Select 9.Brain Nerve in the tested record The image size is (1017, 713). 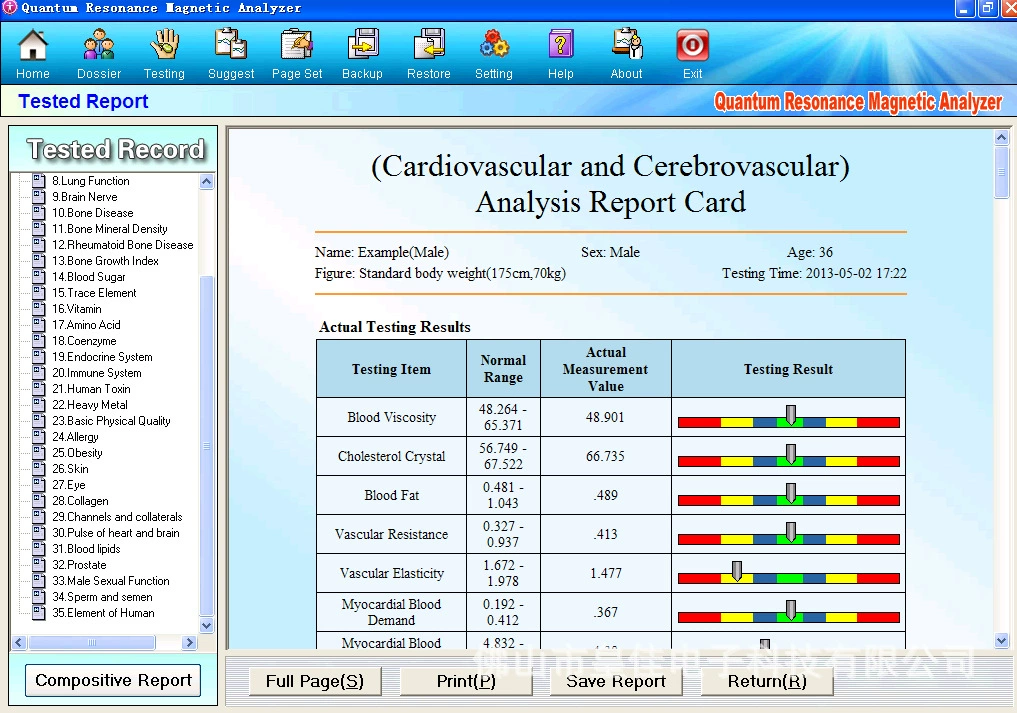85,197
